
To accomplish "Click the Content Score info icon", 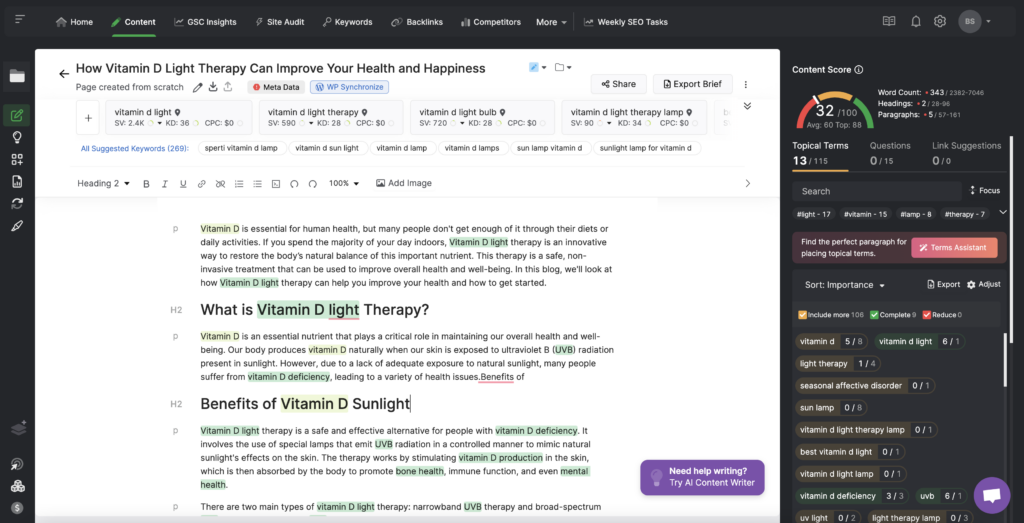I will pyautogui.click(x=859, y=70).
